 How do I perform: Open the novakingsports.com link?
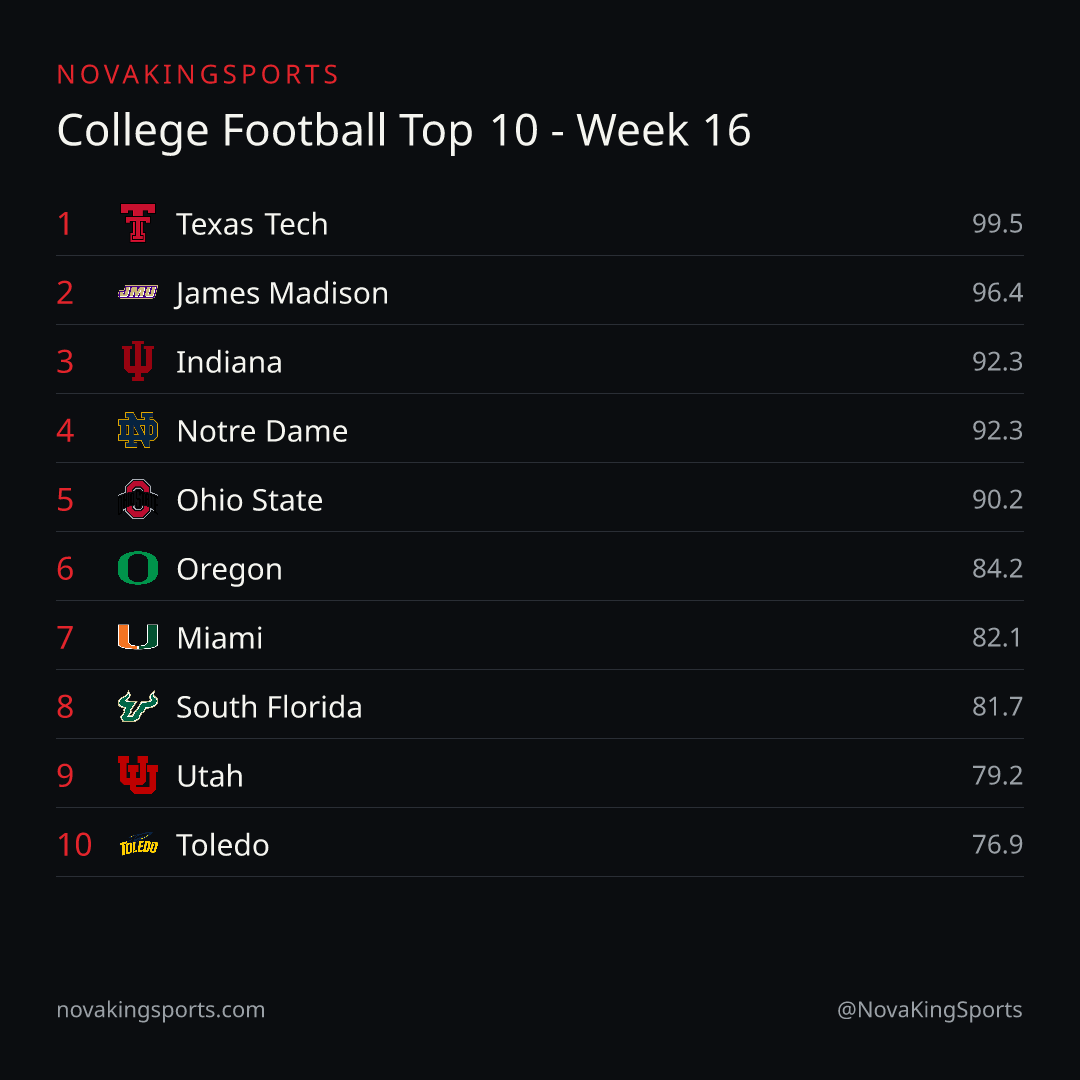(x=160, y=1010)
